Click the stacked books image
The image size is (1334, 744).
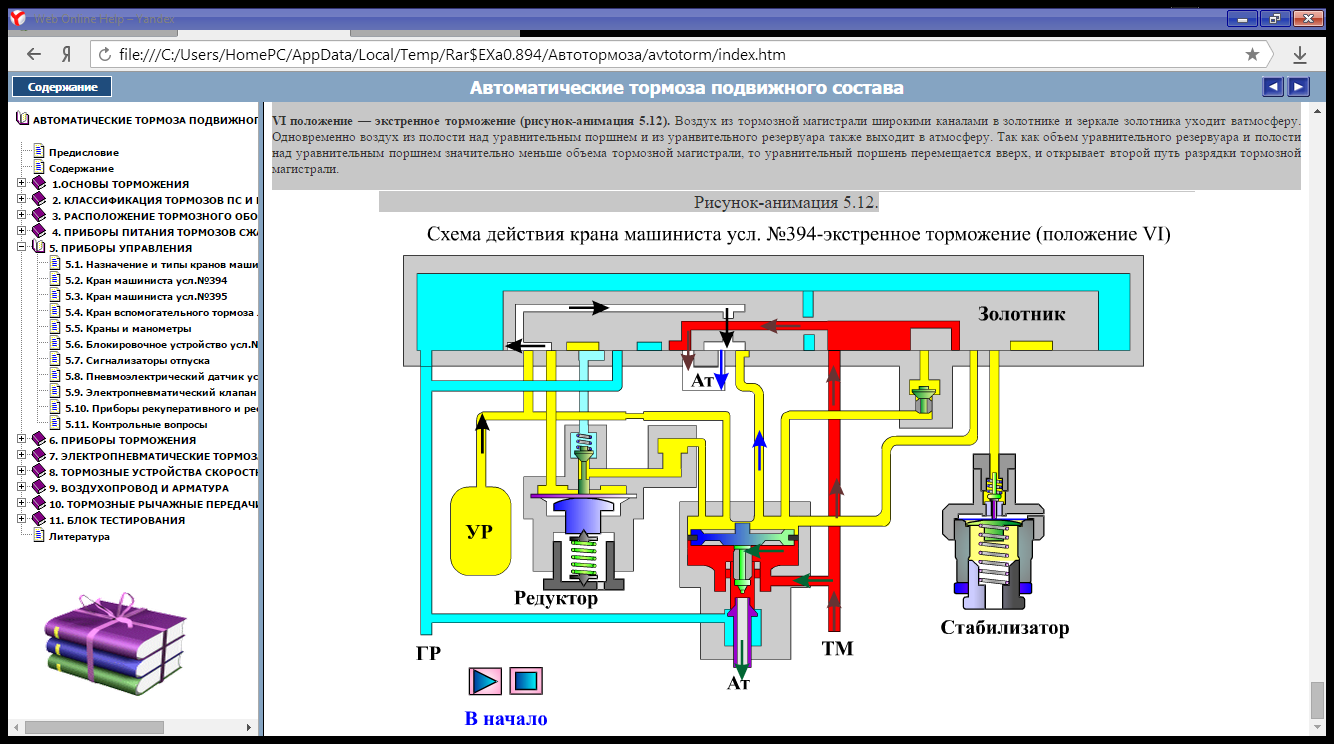point(114,644)
